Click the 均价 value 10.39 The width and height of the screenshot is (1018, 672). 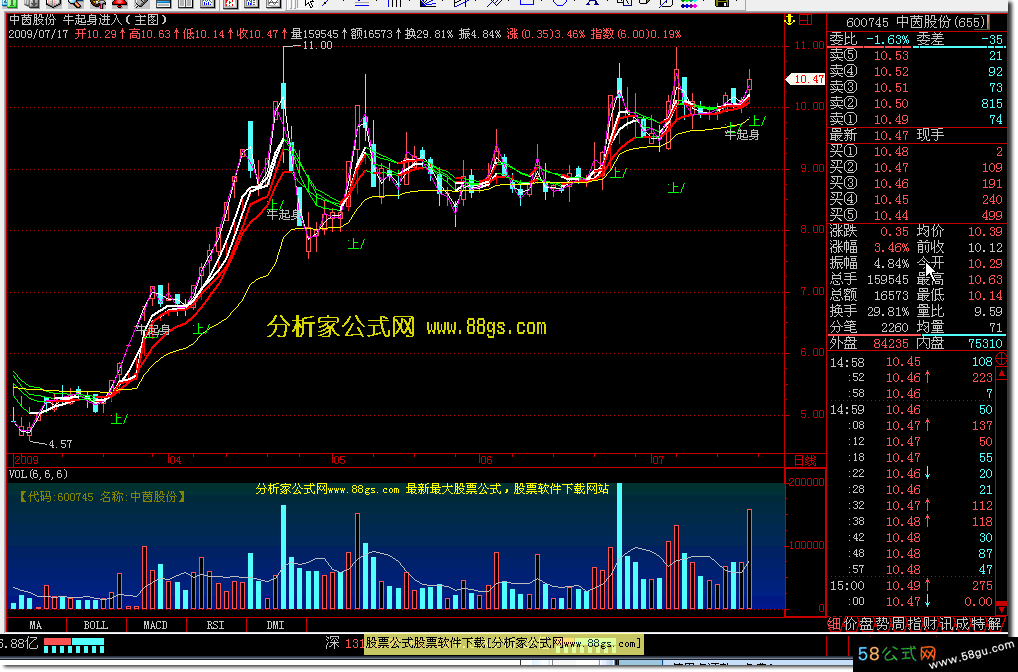[985, 232]
